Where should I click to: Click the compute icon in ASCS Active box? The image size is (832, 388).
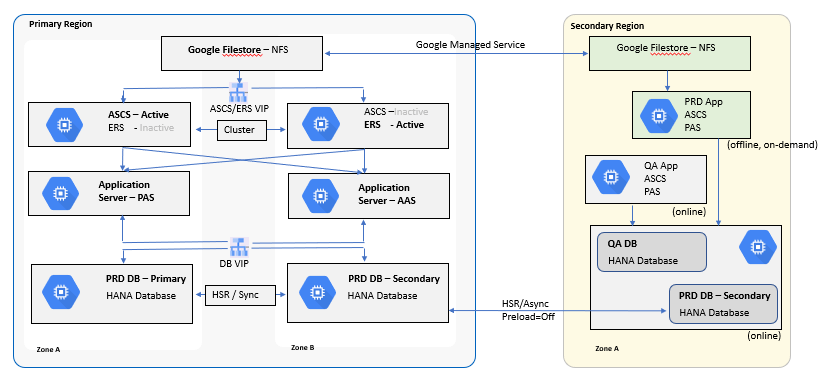tap(64, 124)
